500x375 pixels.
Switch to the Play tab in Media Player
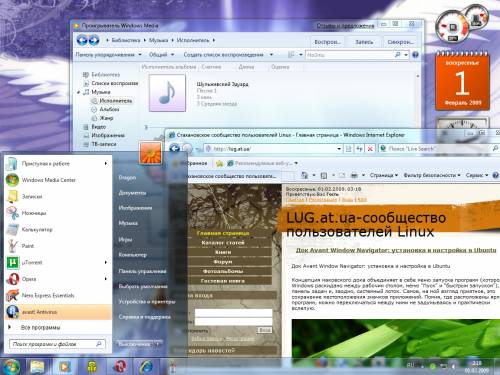pyautogui.click(x=327, y=42)
